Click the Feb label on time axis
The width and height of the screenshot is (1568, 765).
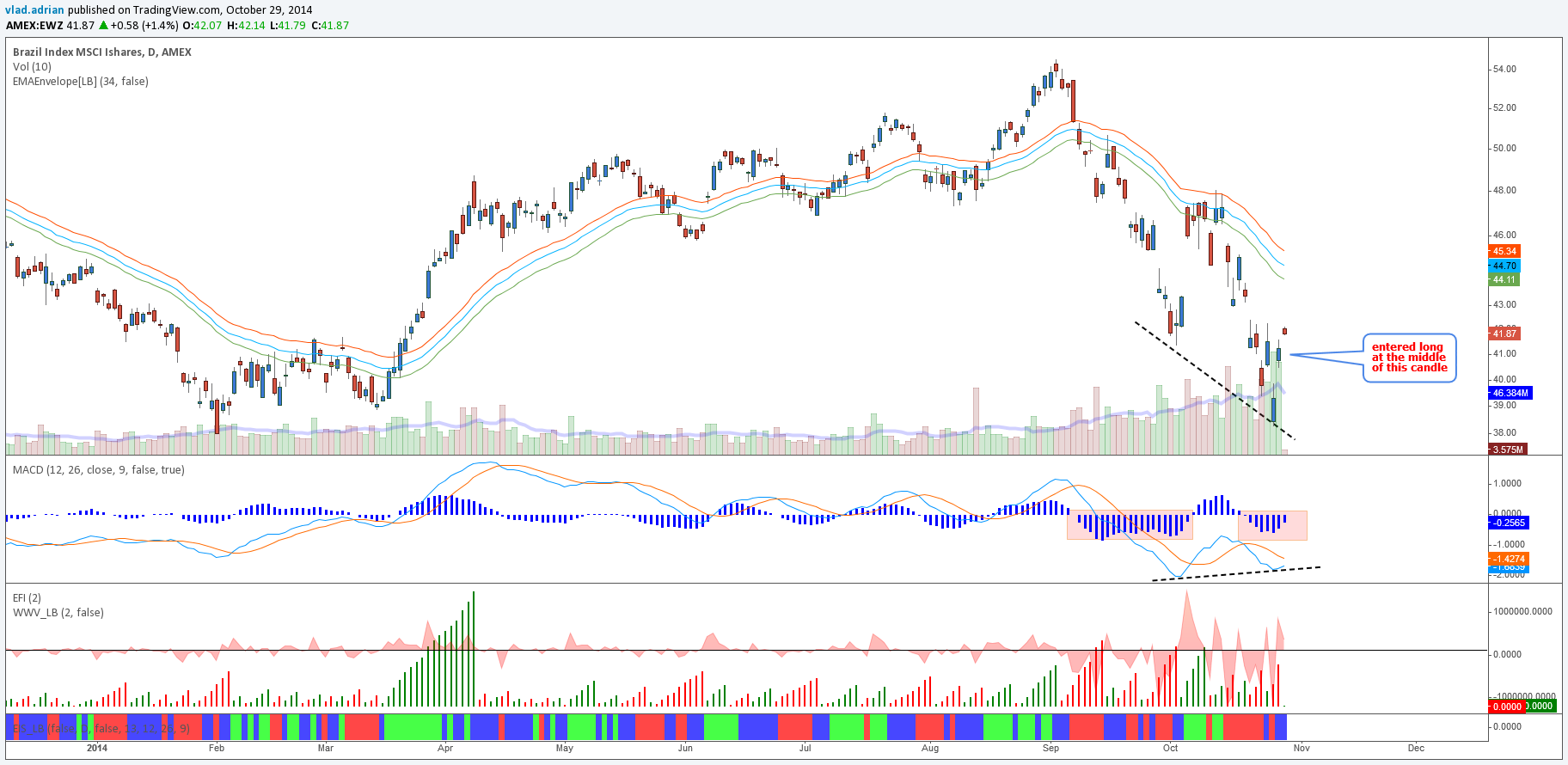217,748
